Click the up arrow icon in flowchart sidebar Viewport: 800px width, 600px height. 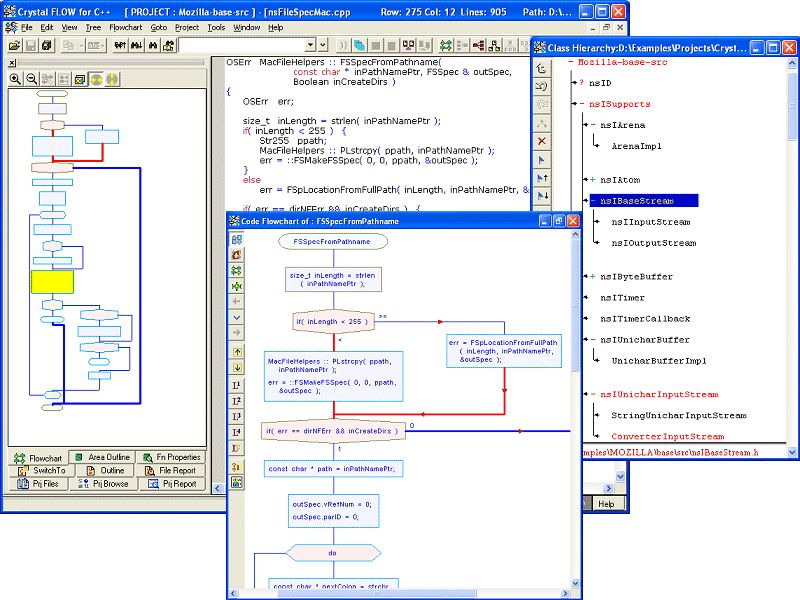click(237, 351)
